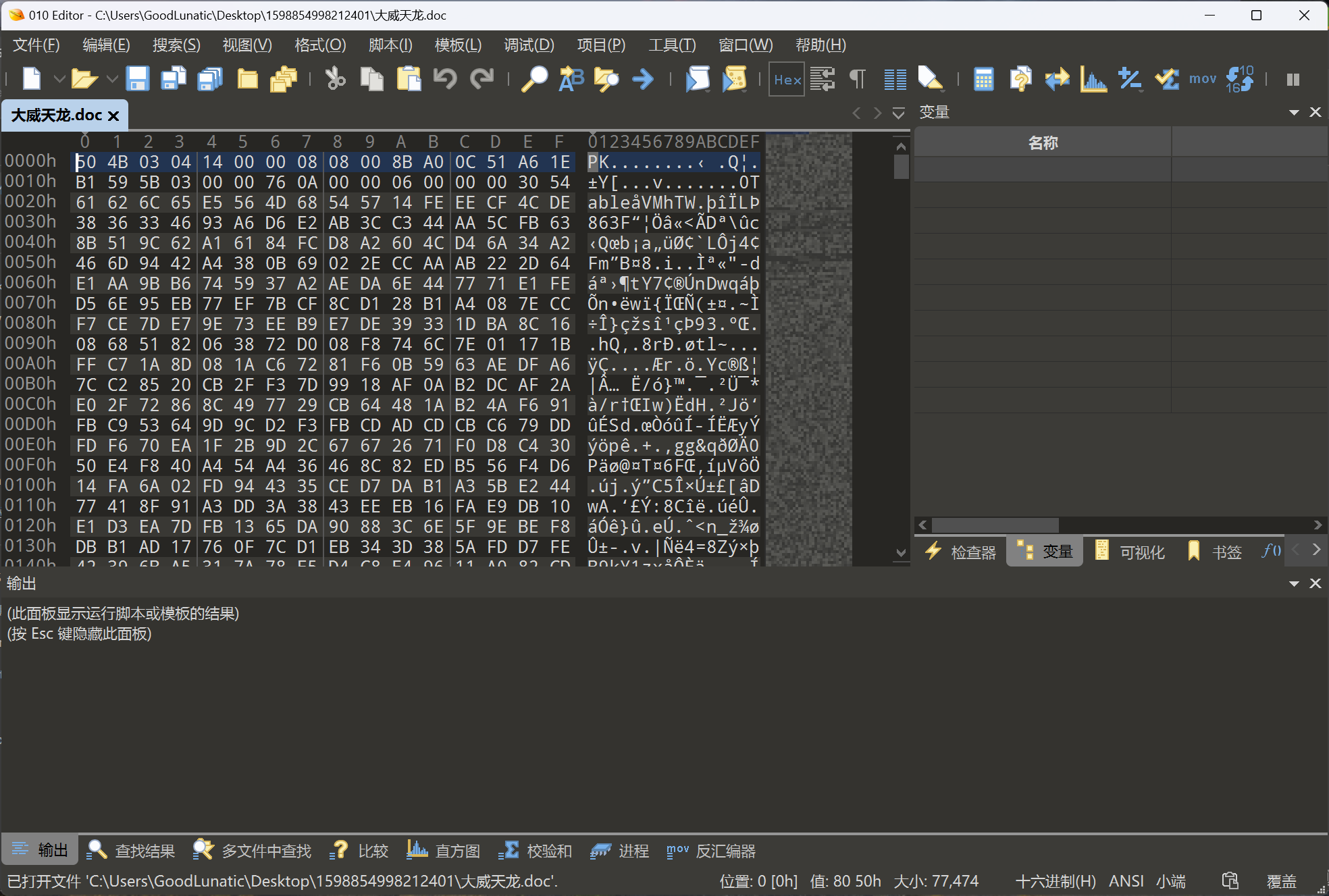The image size is (1329, 896).
Task: Switch to the 直方图 bottom tab
Action: (443, 851)
